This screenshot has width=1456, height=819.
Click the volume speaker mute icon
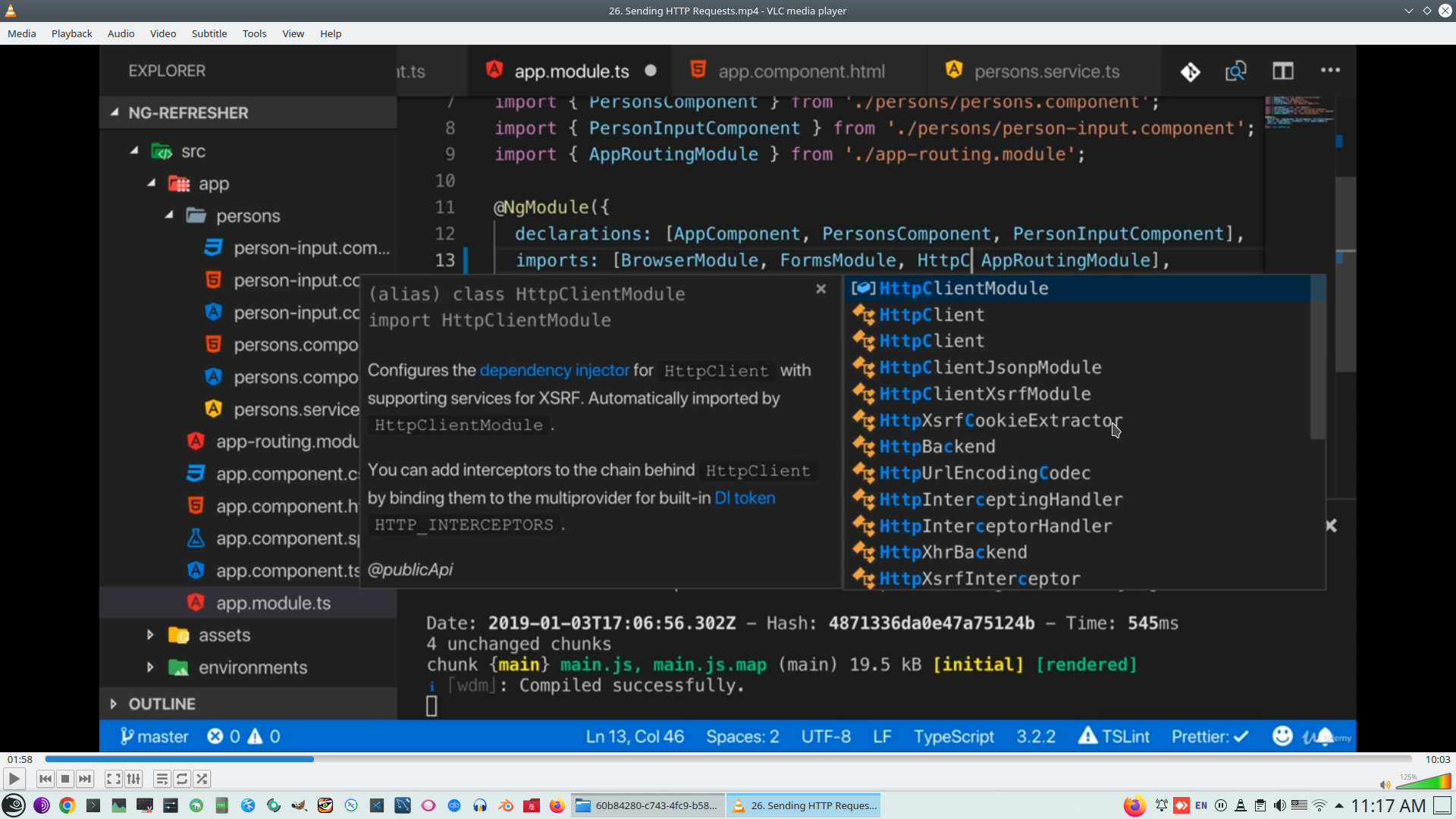(1385, 785)
